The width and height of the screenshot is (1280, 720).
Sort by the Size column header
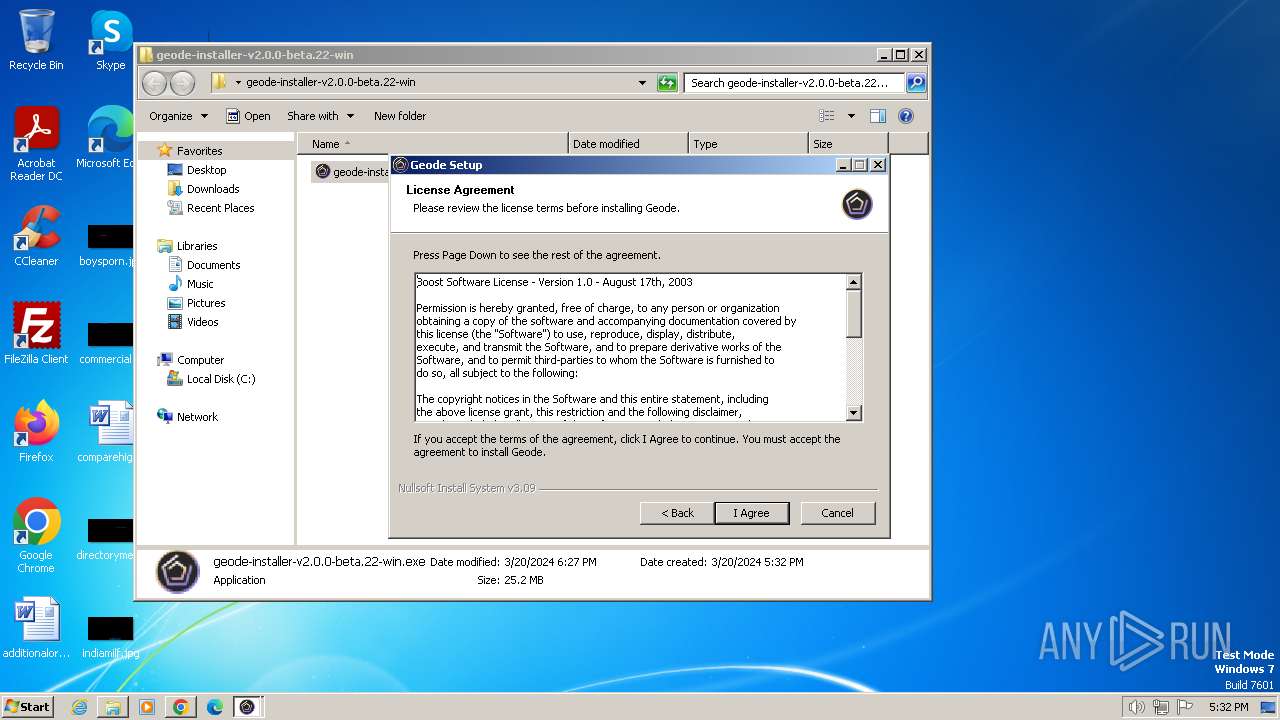click(848, 144)
